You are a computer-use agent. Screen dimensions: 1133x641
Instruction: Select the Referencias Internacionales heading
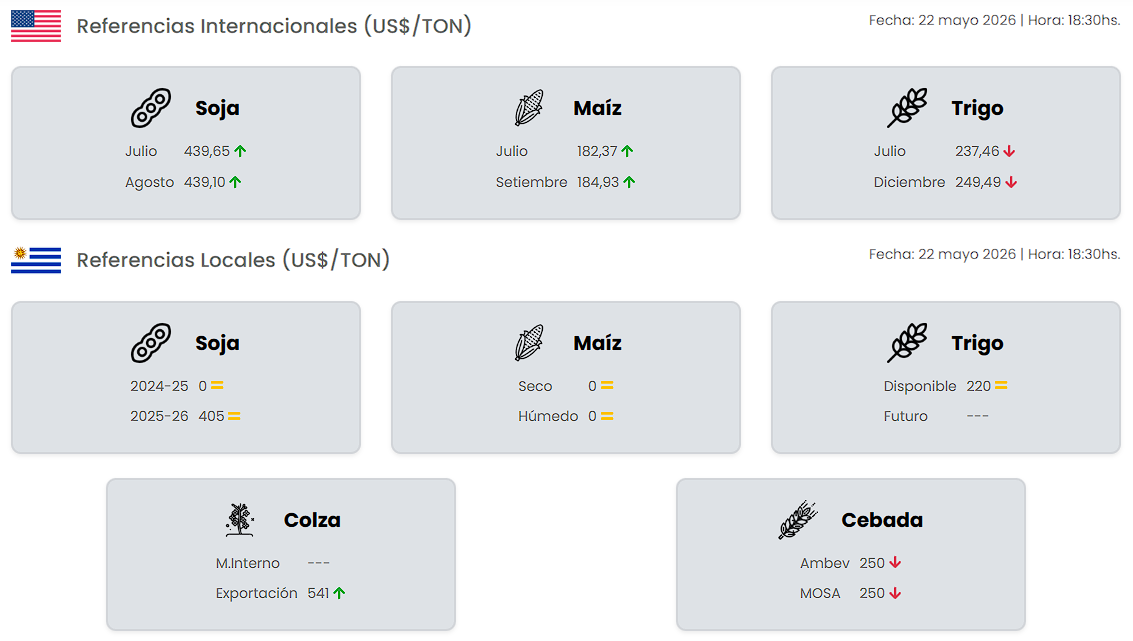(x=274, y=26)
